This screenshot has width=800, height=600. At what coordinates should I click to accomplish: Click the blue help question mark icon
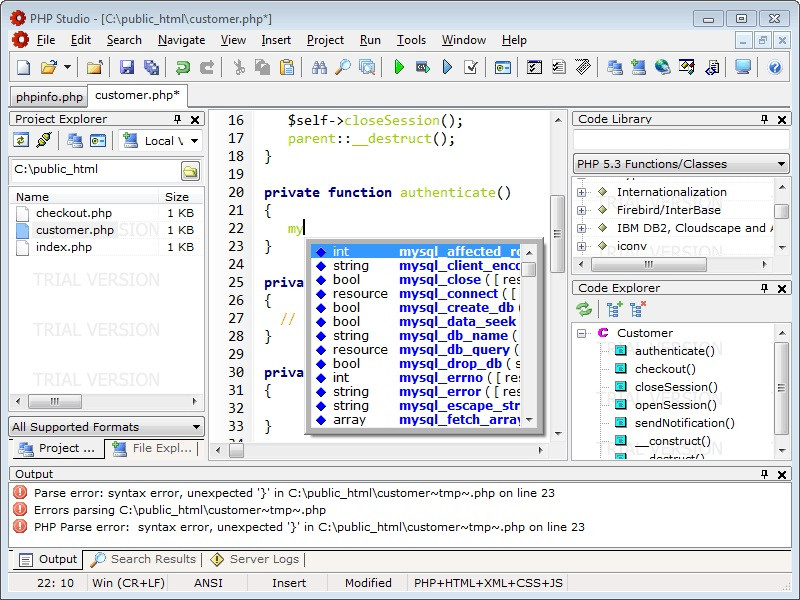(x=774, y=67)
